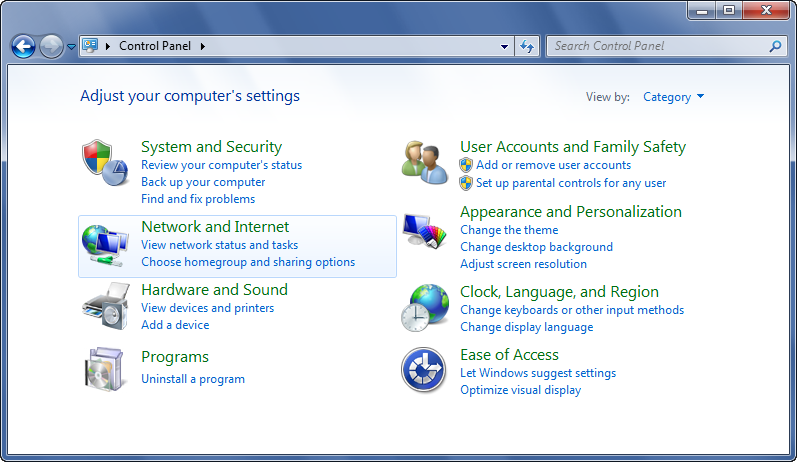Image resolution: width=797 pixels, height=462 pixels.
Task: Select Let Windows suggest settings
Action: pyautogui.click(x=538, y=373)
